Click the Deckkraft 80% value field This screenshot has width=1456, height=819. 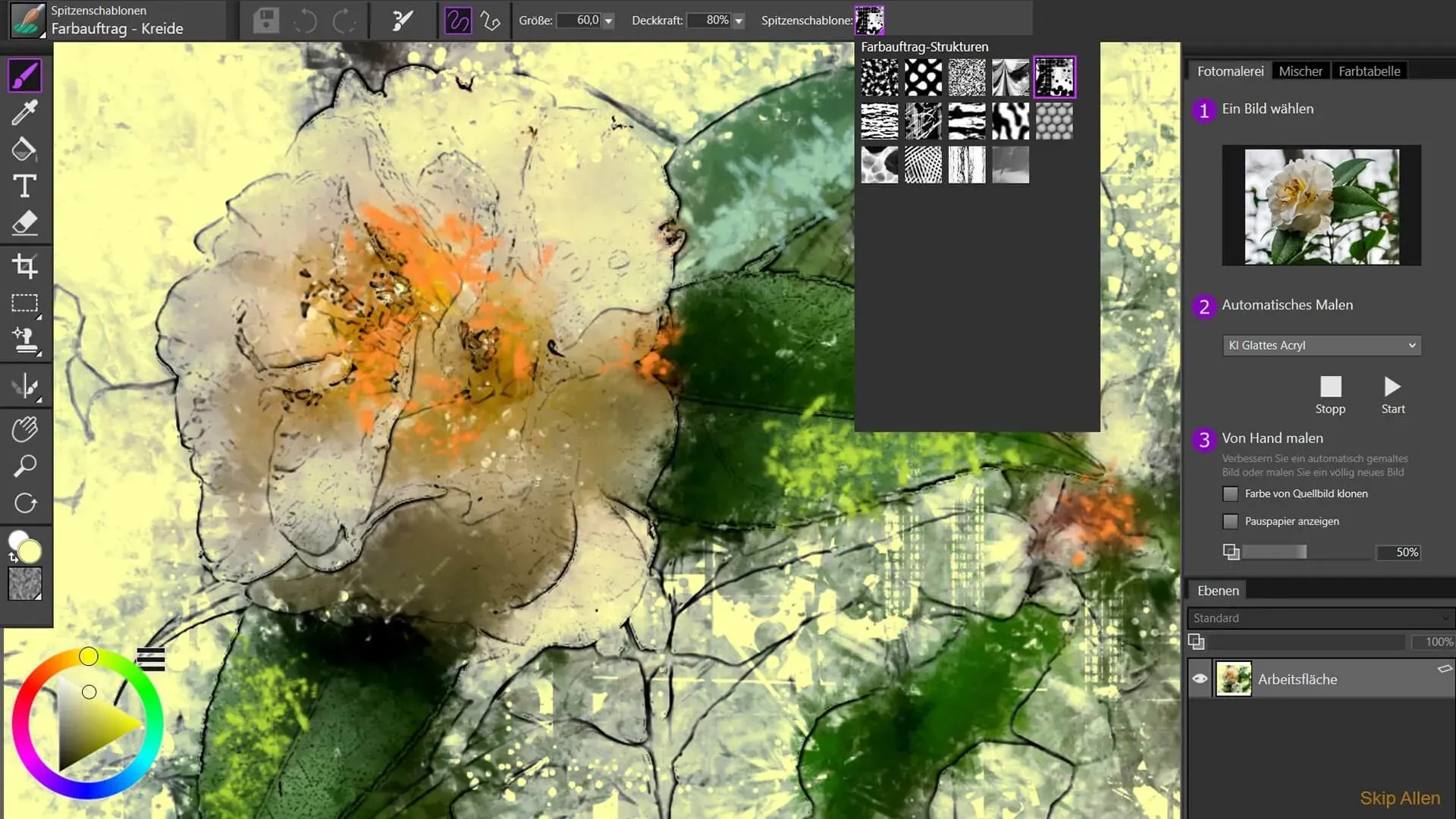[x=710, y=20]
